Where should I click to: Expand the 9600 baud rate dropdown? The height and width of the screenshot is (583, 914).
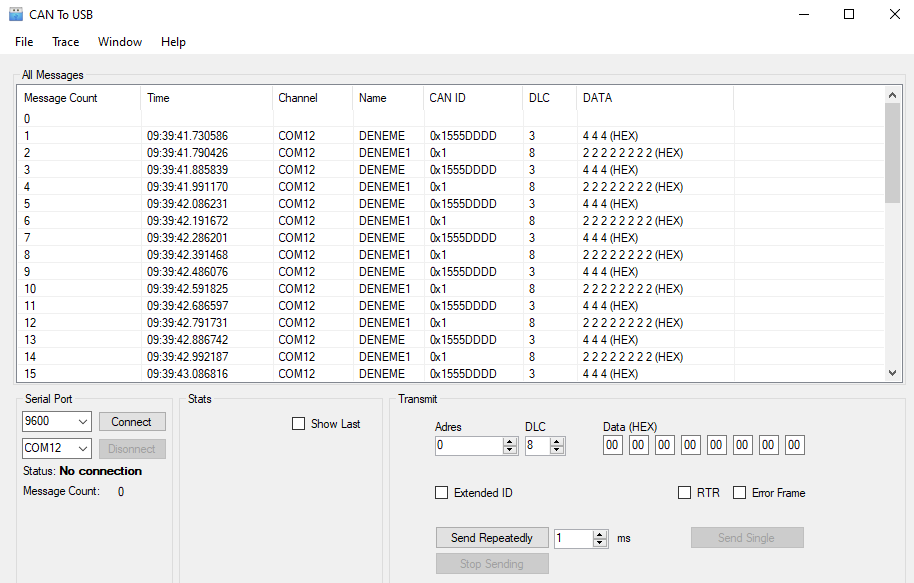tap(83, 422)
